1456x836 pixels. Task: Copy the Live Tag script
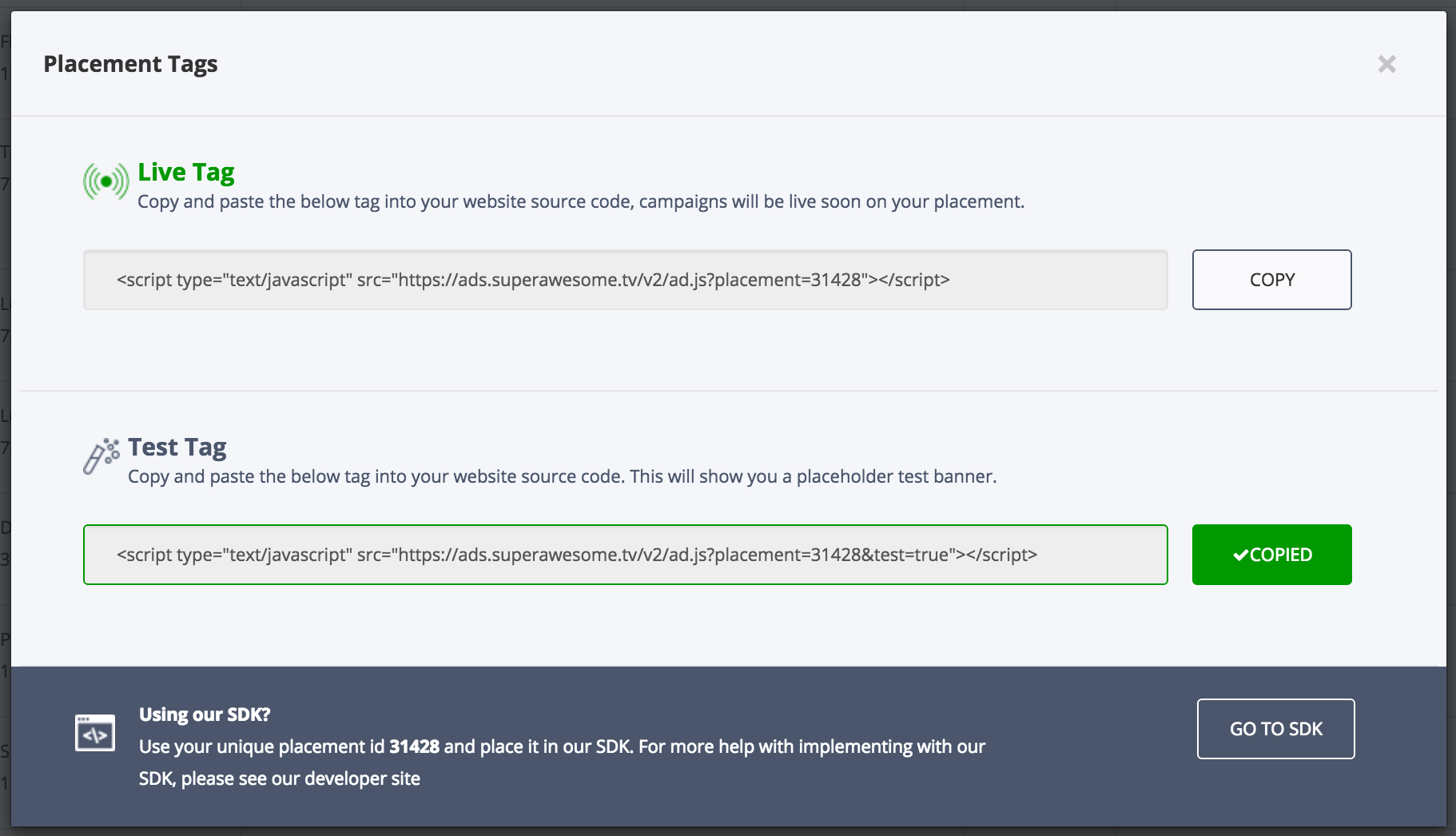tap(1271, 280)
